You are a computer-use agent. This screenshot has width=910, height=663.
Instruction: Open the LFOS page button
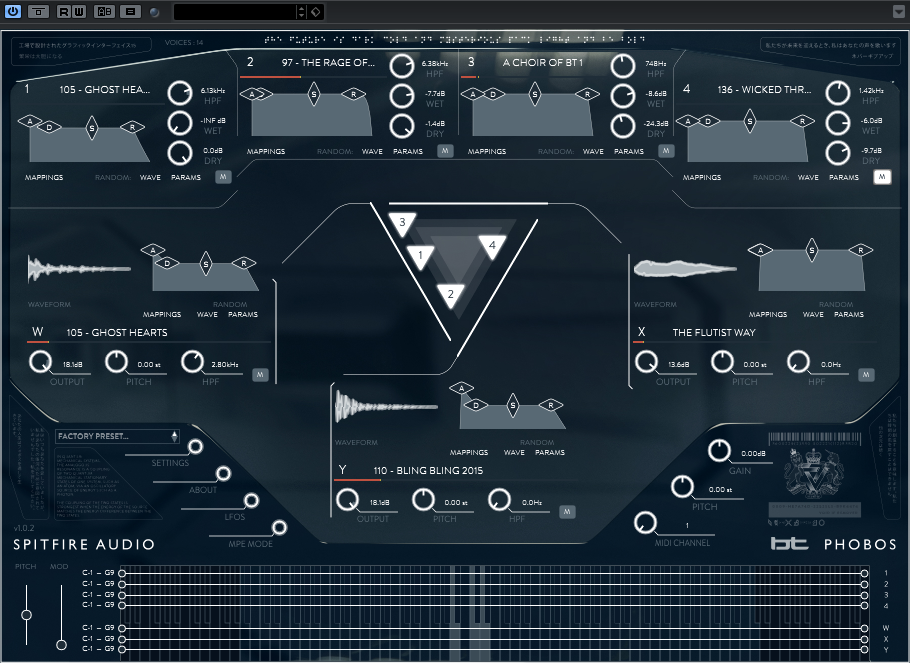click(251, 500)
